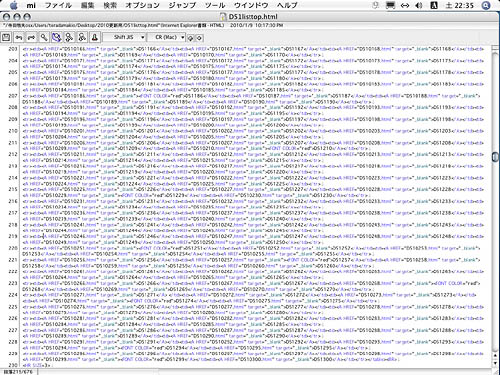Image resolution: width=500 pixels, height=375 pixels.
Task: Click line number 203
Action: (x=13, y=49)
